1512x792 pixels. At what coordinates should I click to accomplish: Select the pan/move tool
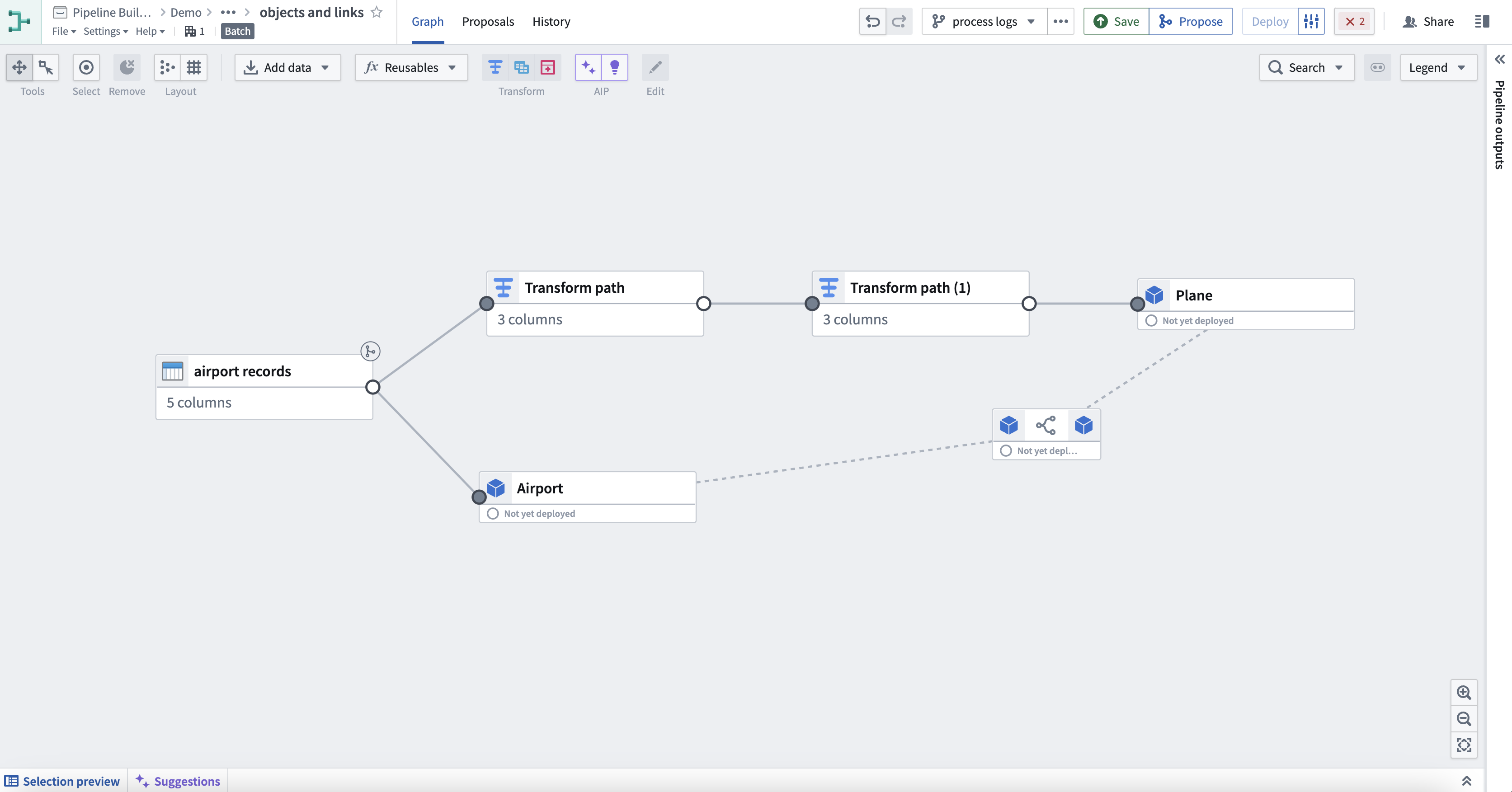(19, 67)
